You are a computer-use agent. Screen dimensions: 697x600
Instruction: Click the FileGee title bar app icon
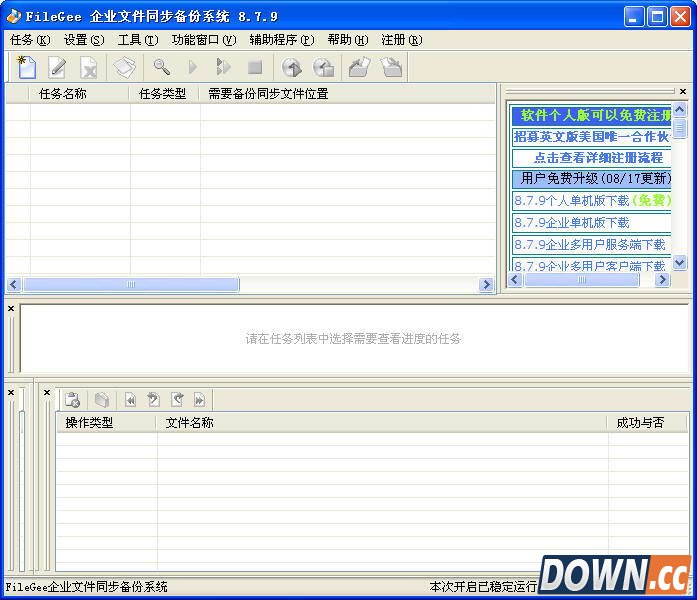(13, 16)
